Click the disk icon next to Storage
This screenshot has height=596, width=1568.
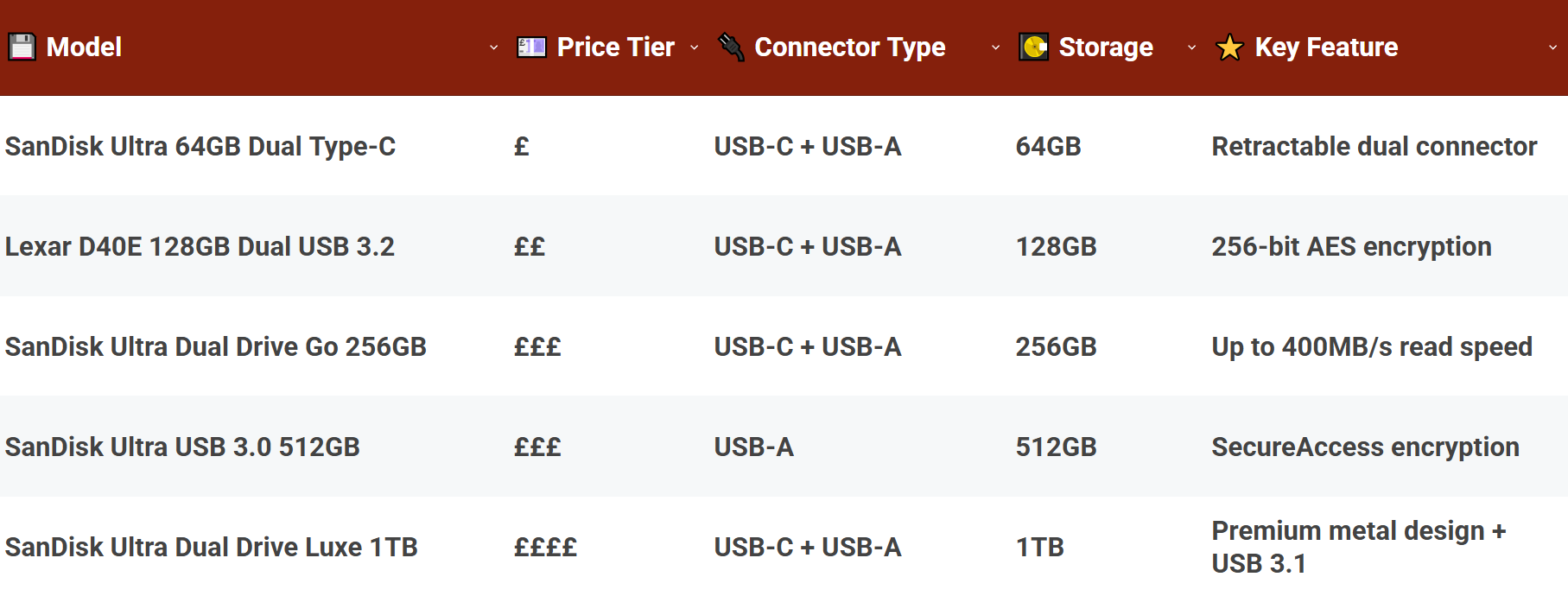coord(1032,47)
